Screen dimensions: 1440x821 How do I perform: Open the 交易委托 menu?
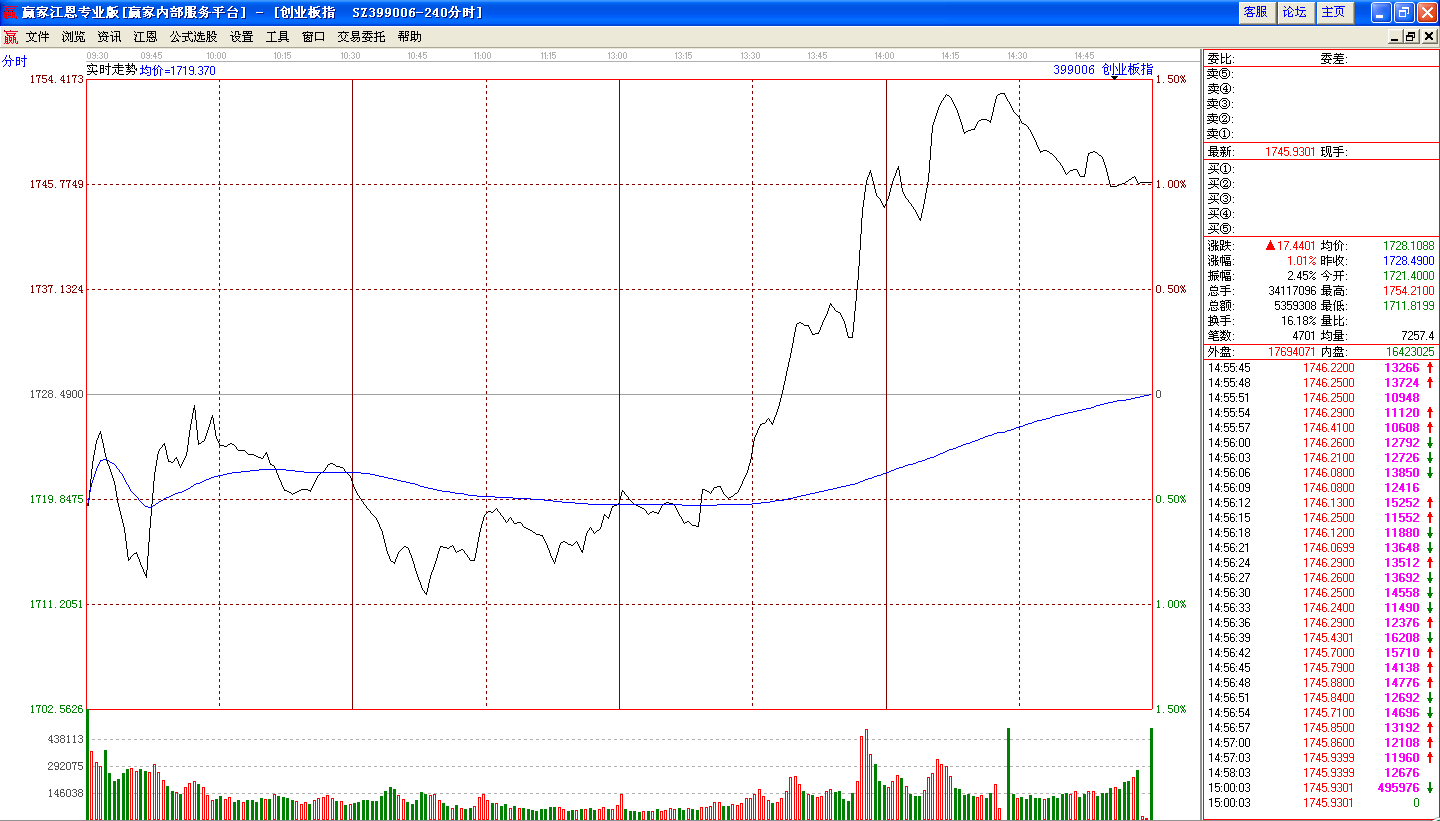coord(361,37)
